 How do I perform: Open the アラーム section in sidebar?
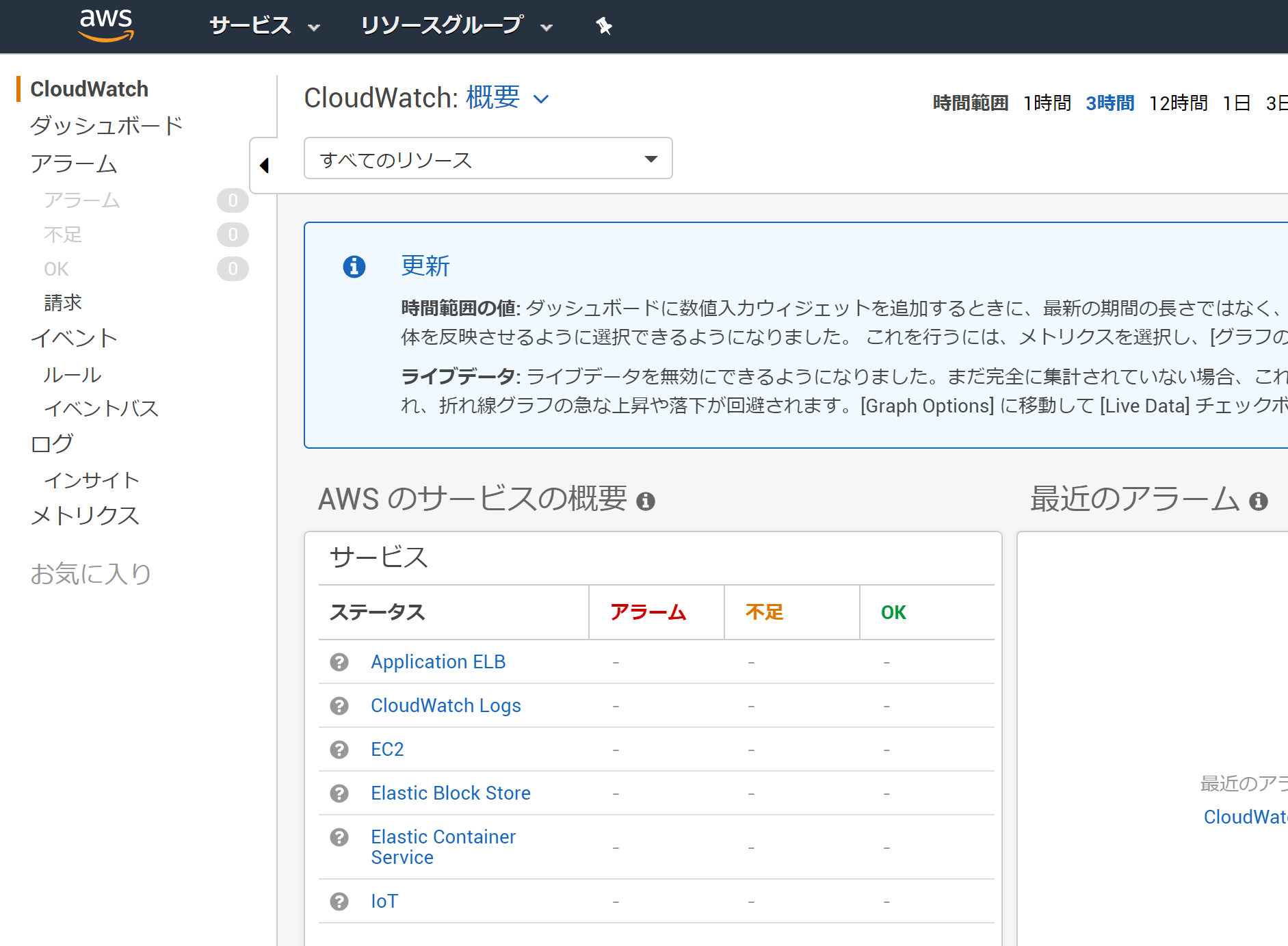click(74, 164)
